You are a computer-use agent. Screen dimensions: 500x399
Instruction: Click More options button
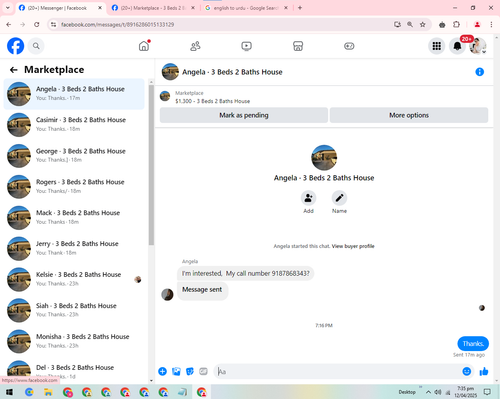pyautogui.click(x=409, y=115)
